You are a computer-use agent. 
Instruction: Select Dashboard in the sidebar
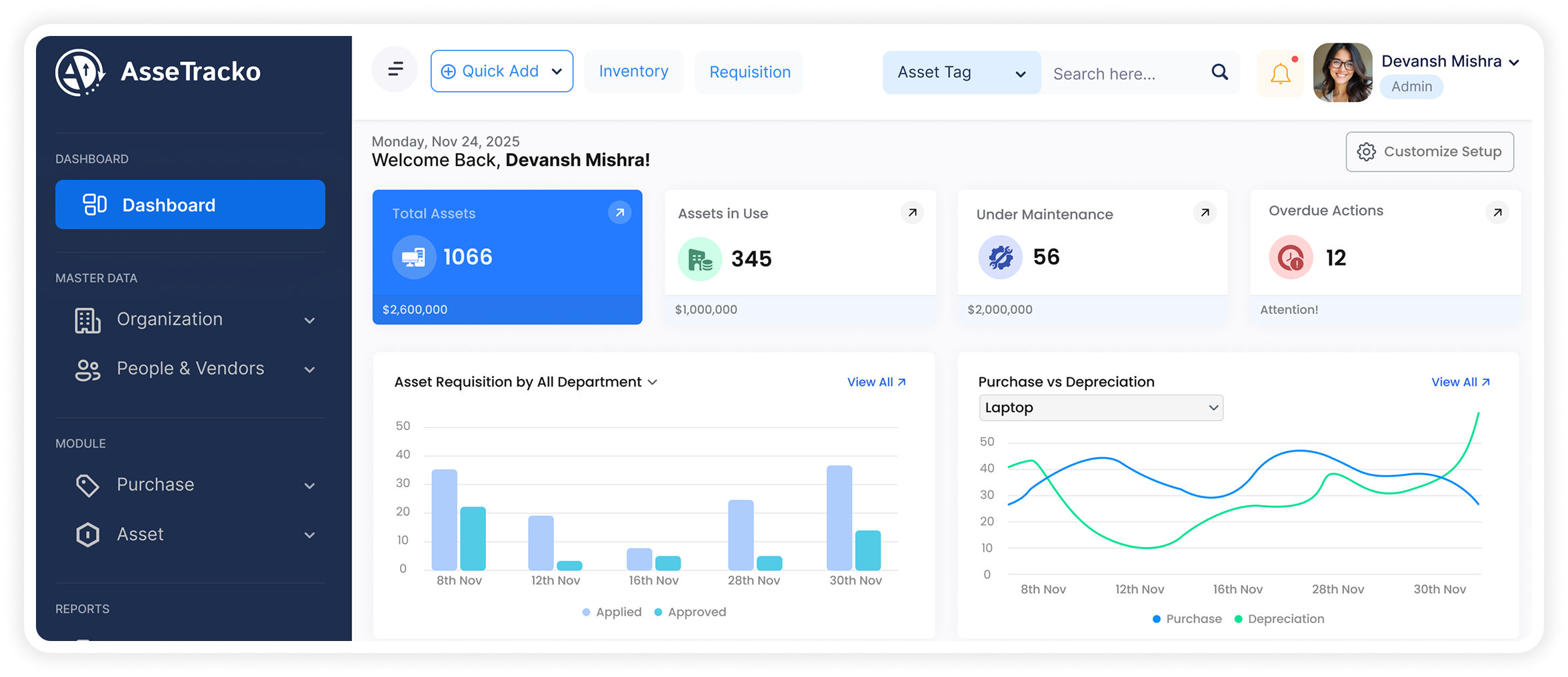[x=190, y=205]
